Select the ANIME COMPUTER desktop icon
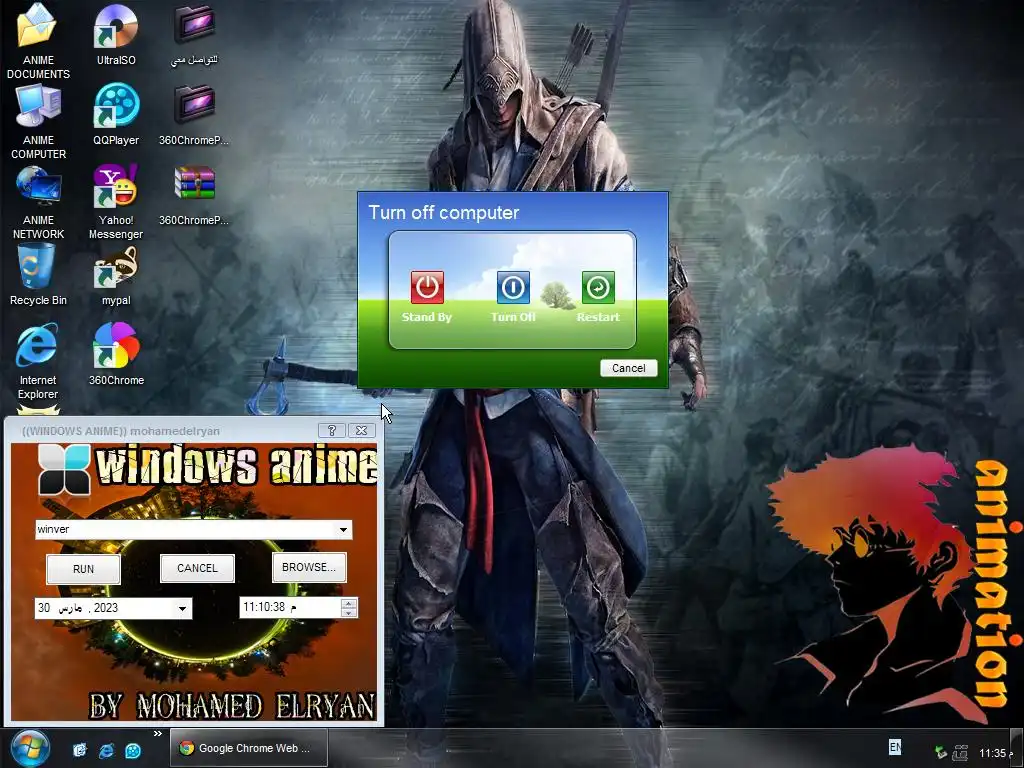Viewport: 1024px width, 768px height. [38, 106]
